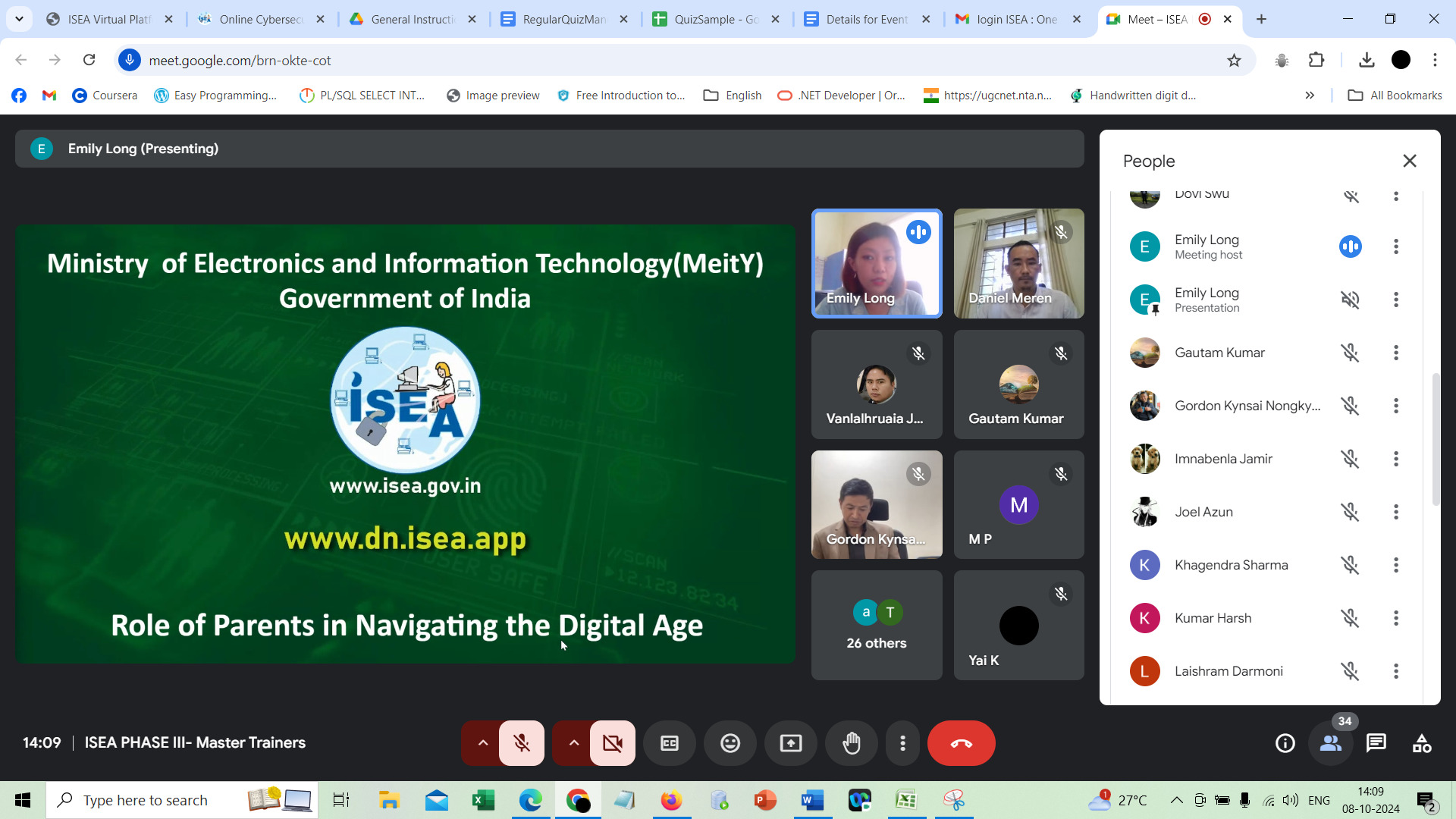Turn on captions with the CC icon
This screenshot has width=1456, height=819.
[x=670, y=743]
